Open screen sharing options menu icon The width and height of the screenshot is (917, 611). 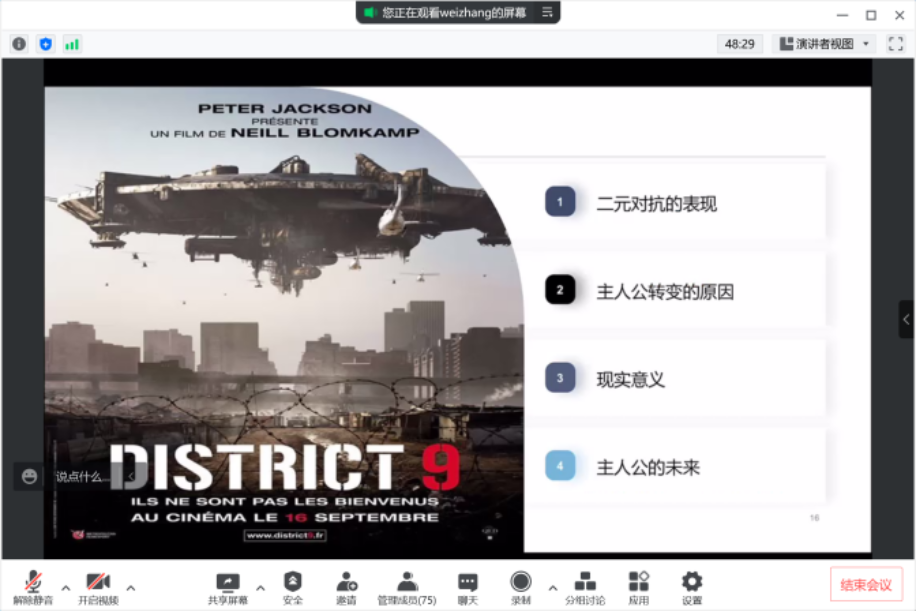point(547,12)
